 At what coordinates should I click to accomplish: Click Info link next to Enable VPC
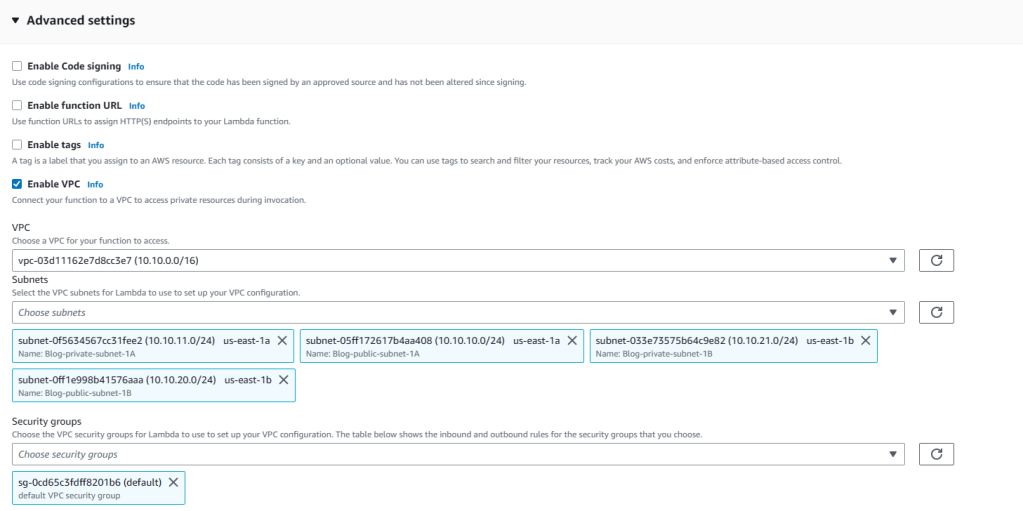[95, 184]
